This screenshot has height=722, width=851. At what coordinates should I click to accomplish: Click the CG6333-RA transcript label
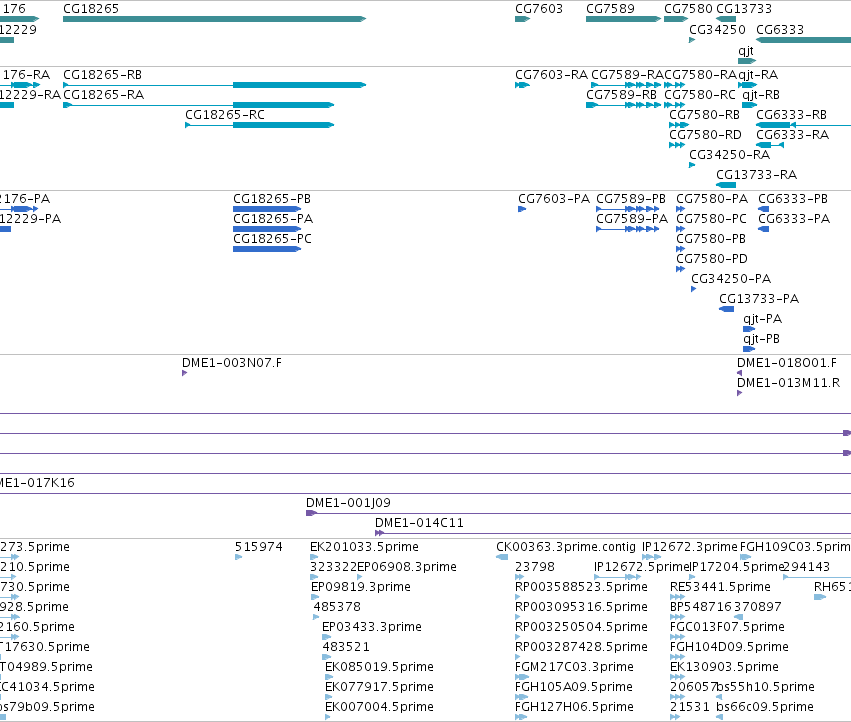(x=793, y=135)
